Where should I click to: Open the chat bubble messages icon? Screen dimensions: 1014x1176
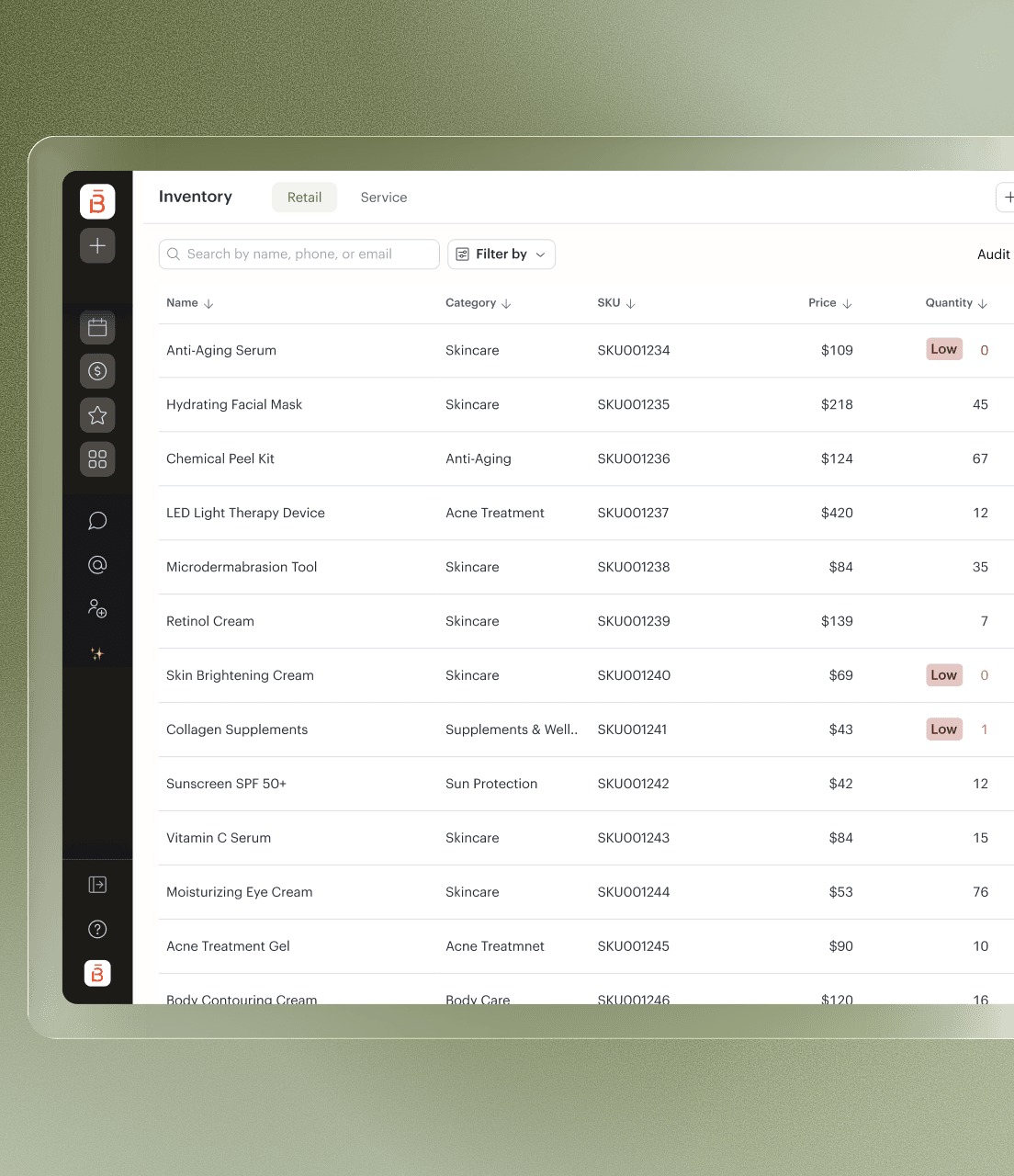[97, 521]
